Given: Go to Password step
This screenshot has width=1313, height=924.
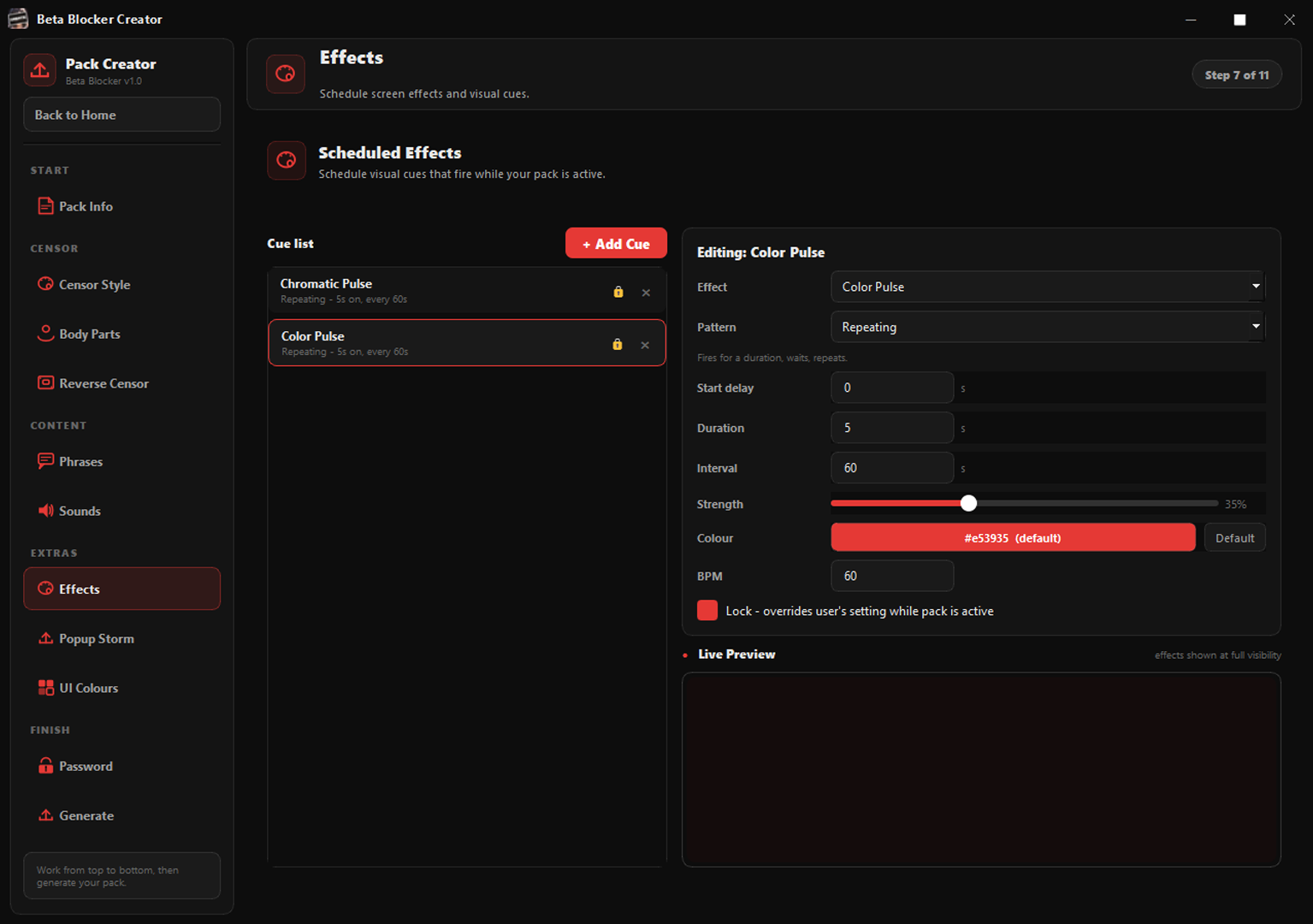Looking at the screenshot, I should 121,766.
